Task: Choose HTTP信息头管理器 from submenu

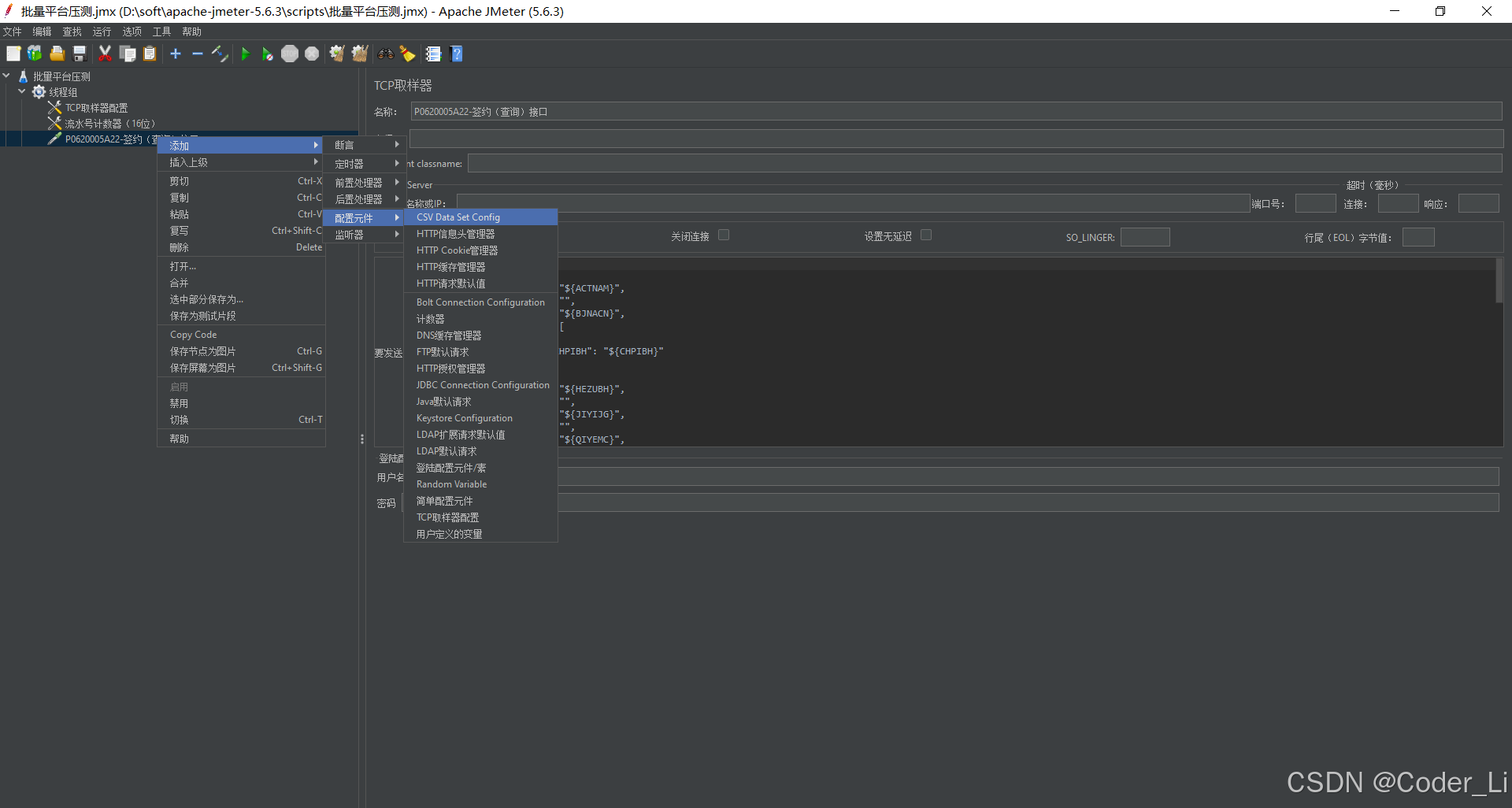Action: coord(480,234)
